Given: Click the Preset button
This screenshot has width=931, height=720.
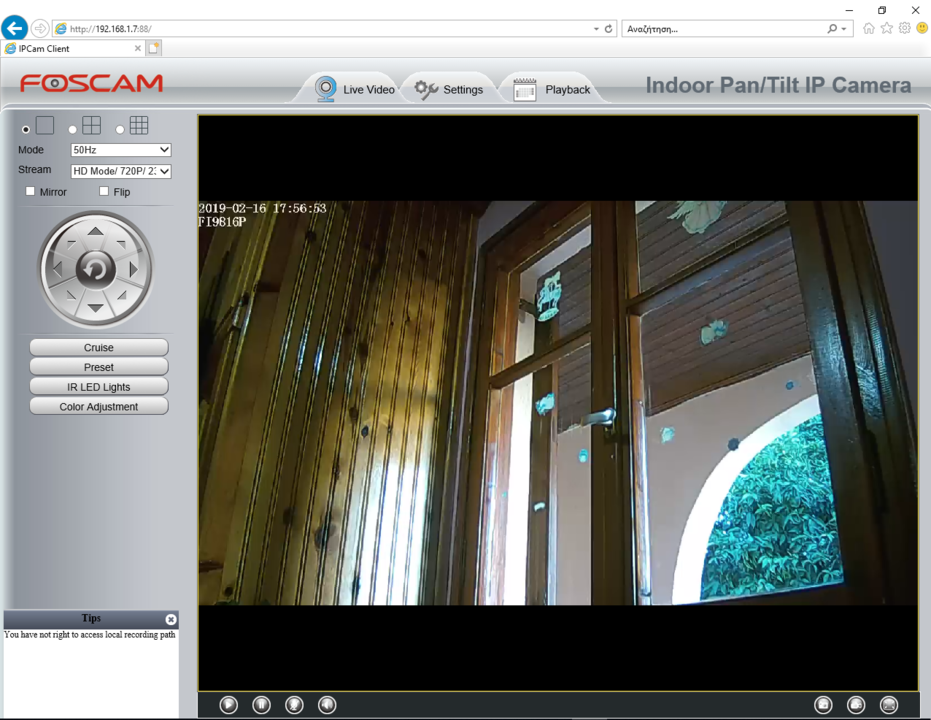Looking at the screenshot, I should pyautogui.click(x=99, y=367).
